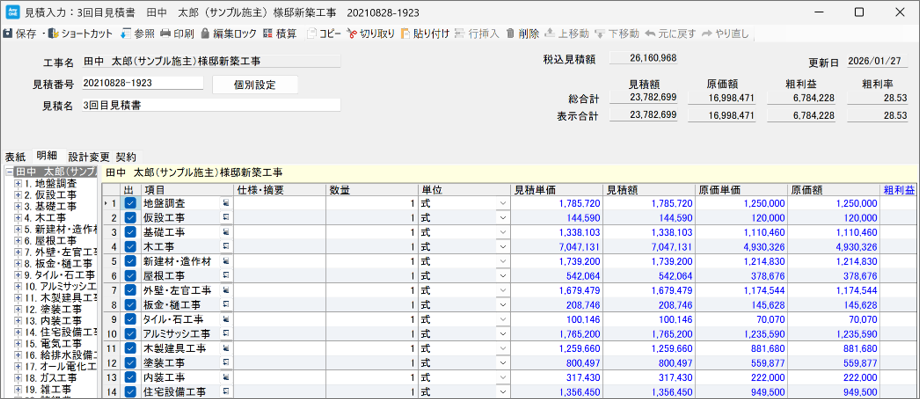Toggle the 出 checkbox for 基礎工事

pyautogui.click(x=130, y=232)
